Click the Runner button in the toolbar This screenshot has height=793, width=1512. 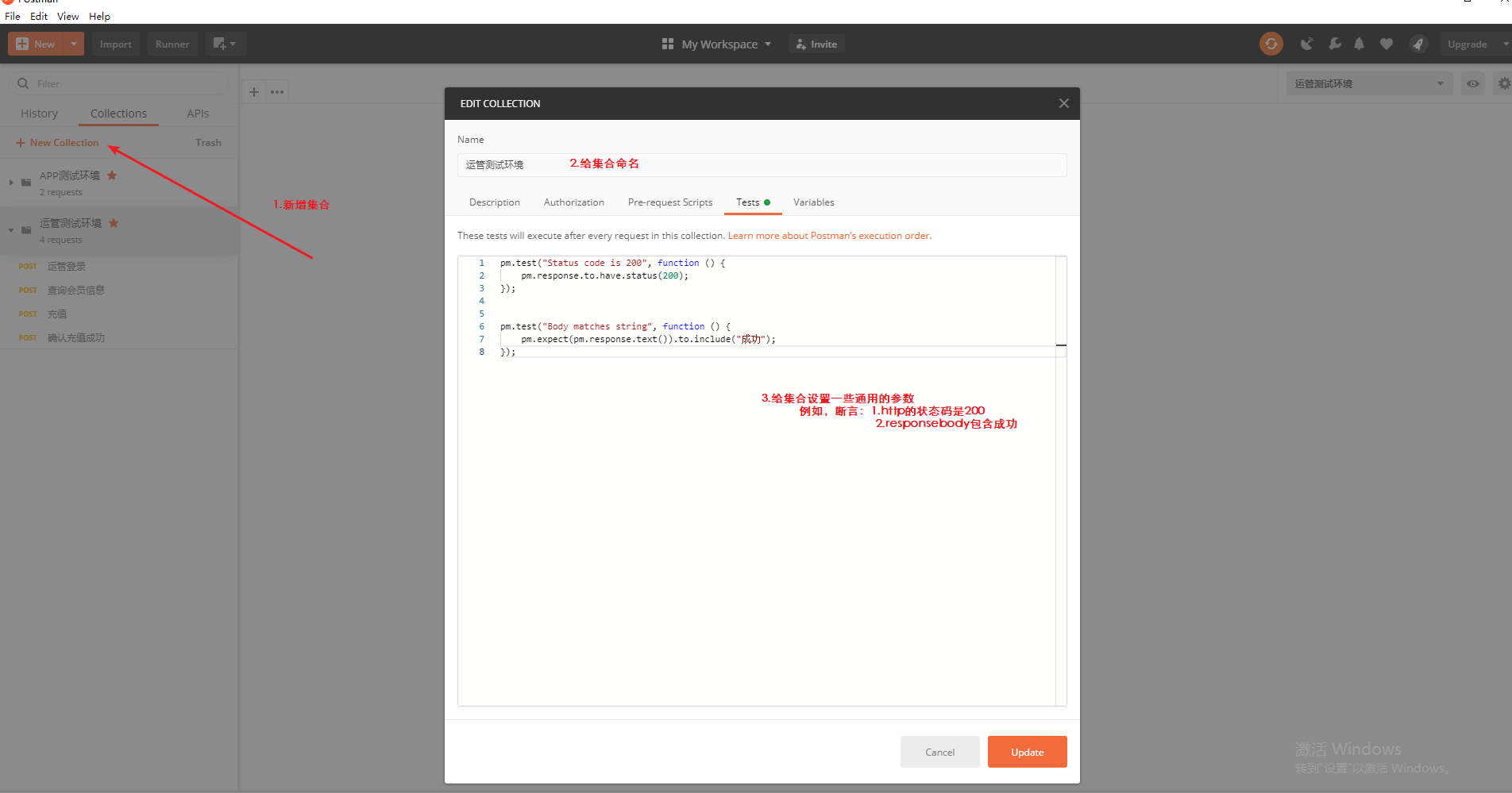tap(172, 44)
